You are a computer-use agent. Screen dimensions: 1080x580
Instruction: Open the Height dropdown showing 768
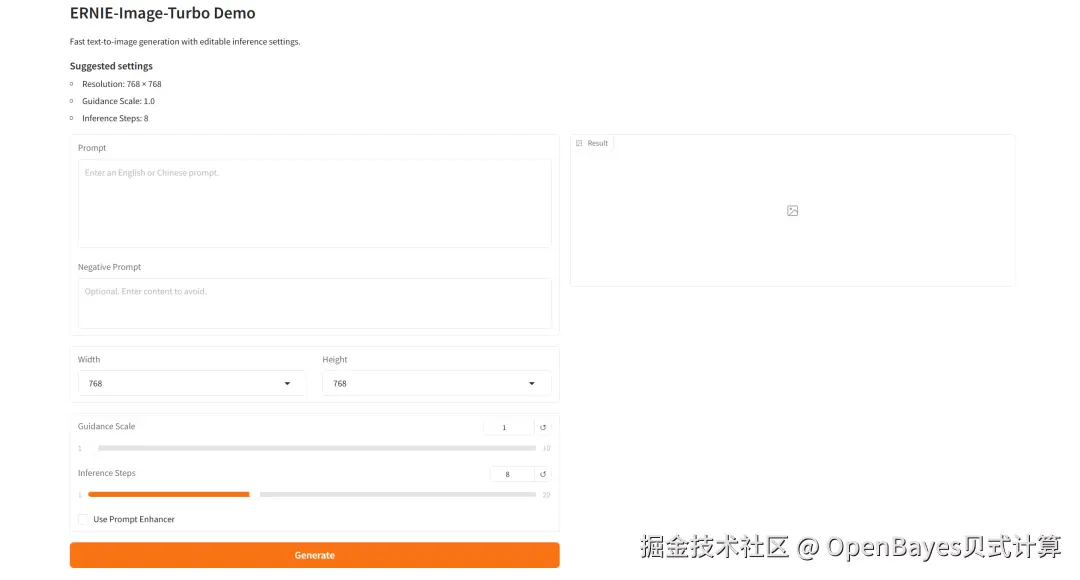point(436,383)
